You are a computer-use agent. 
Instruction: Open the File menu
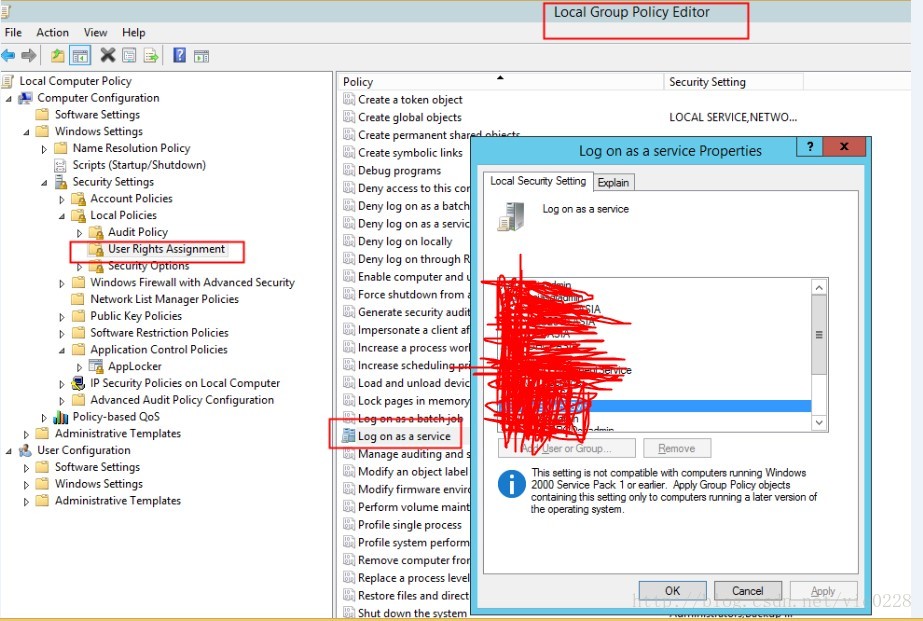(13, 32)
